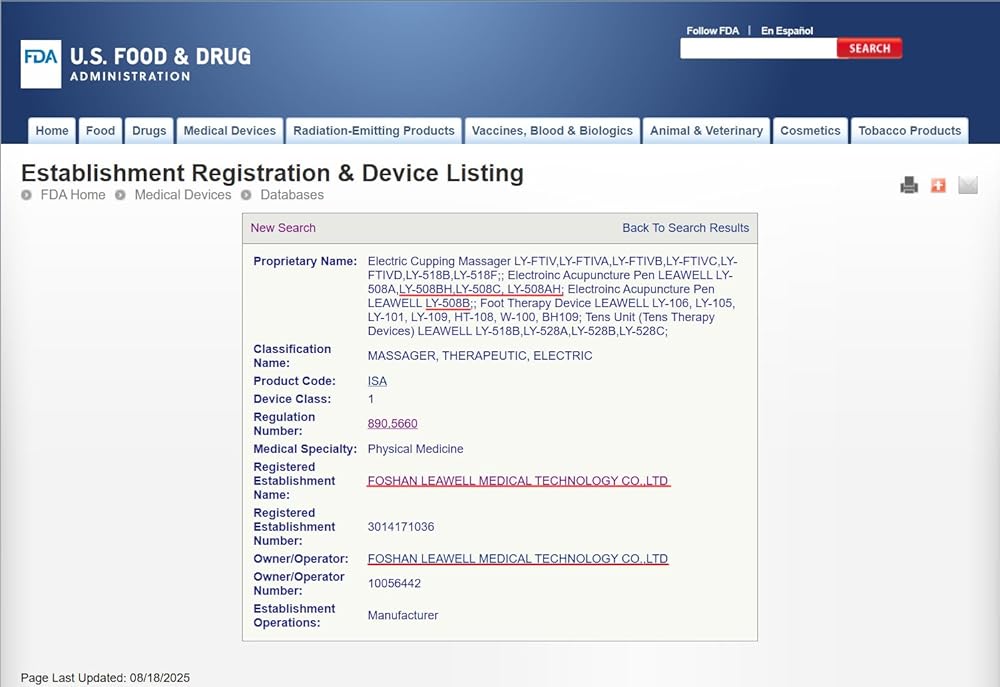This screenshot has width=1000, height=687.
Task: Email this page via envelope icon
Action: 967,185
